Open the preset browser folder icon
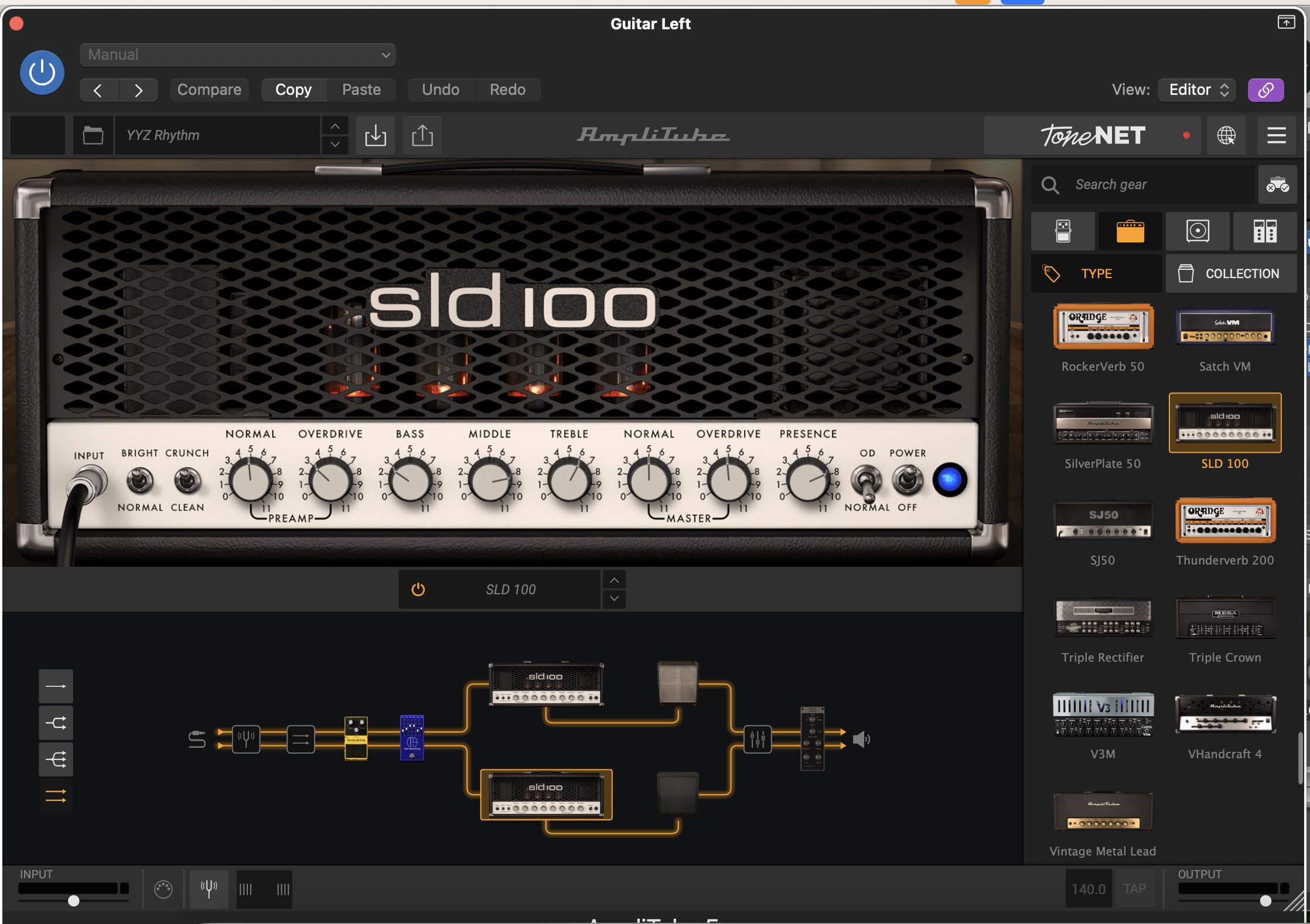The width and height of the screenshot is (1310, 924). (x=93, y=135)
